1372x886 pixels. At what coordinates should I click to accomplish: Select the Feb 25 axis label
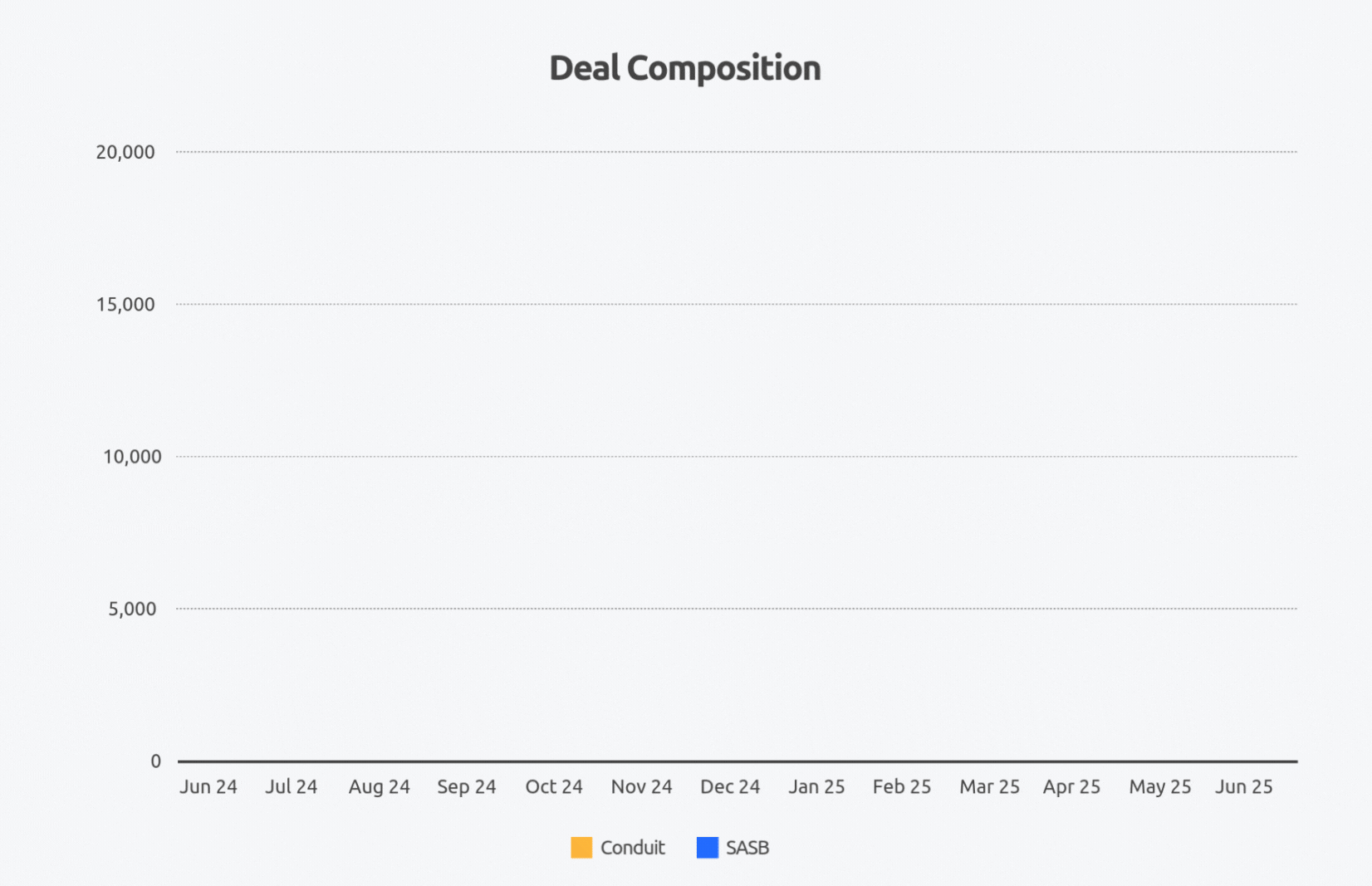coord(901,786)
